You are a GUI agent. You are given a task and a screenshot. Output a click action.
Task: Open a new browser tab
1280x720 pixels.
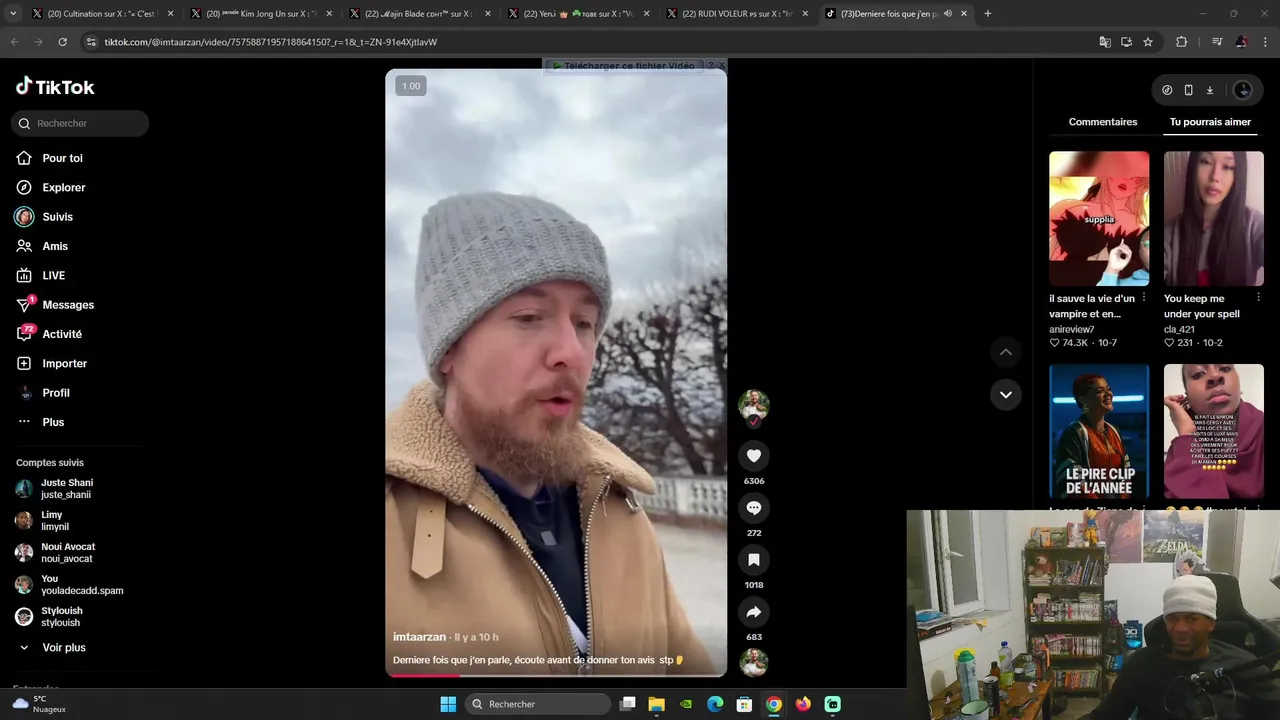(x=987, y=14)
